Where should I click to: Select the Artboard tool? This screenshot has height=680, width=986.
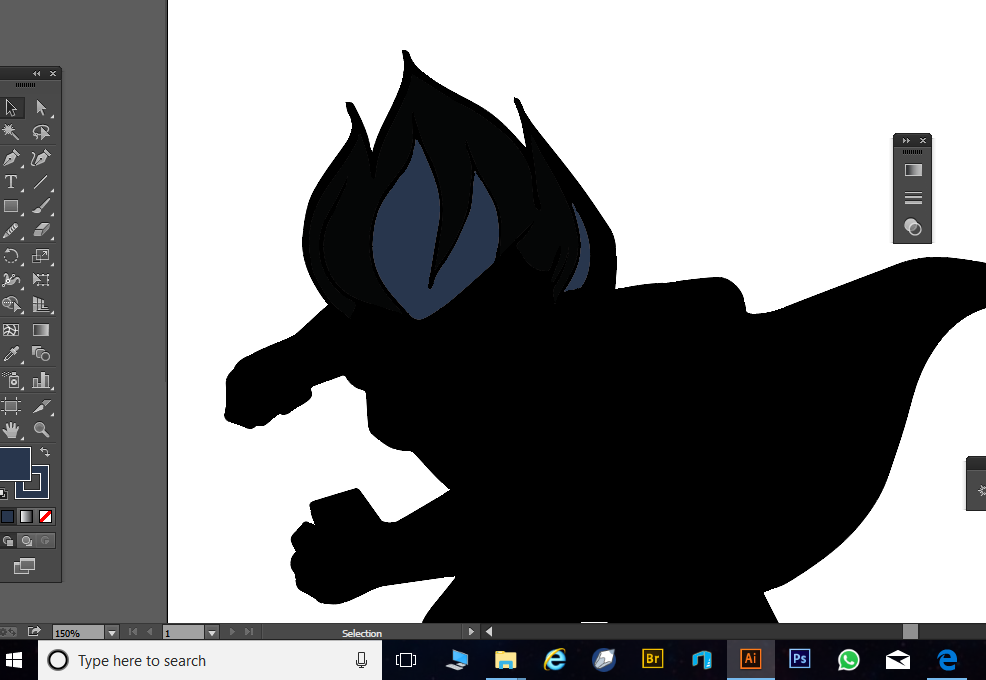(x=11, y=406)
